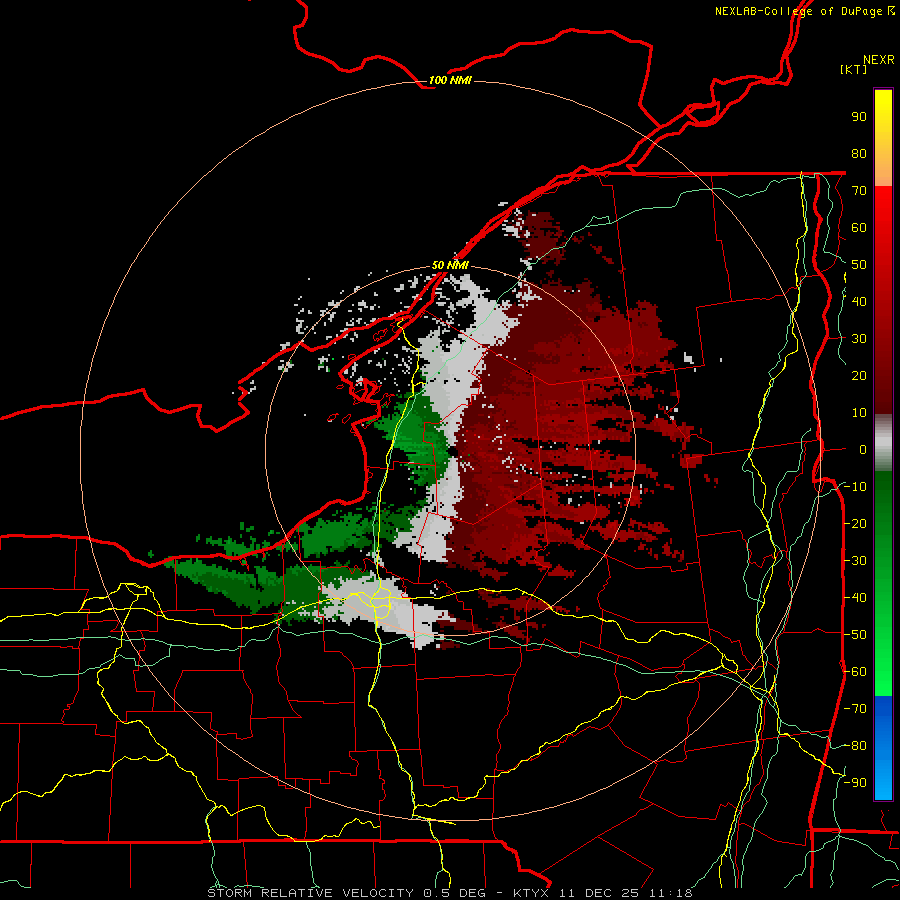Click the -20 value on velocity scale

pyautogui.click(x=855, y=524)
